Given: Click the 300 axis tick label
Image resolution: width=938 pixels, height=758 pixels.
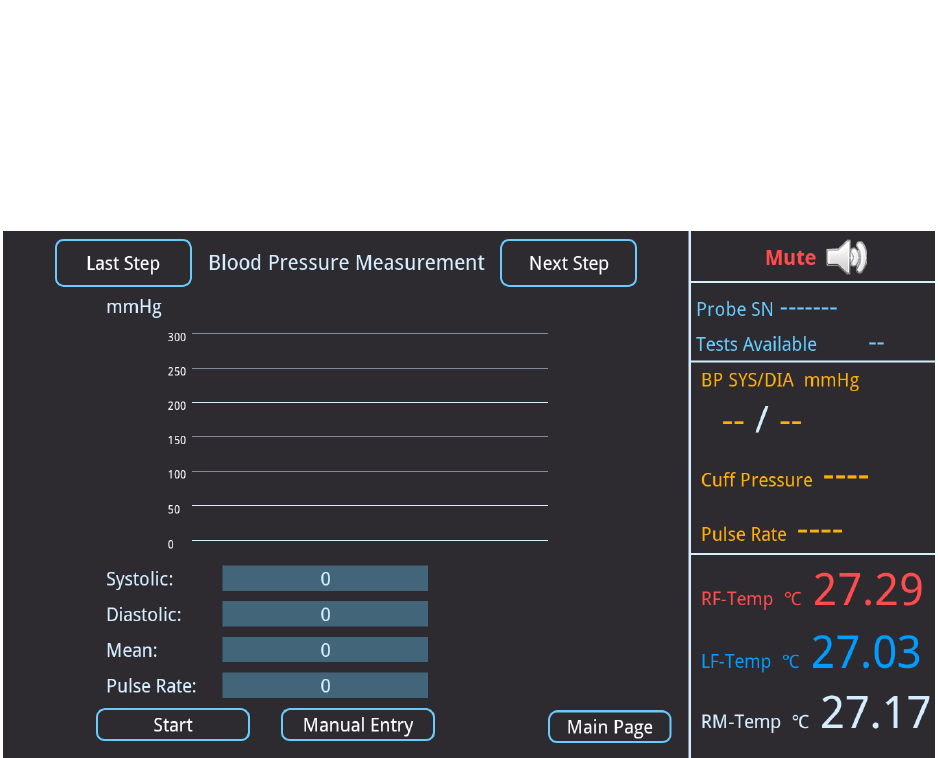Looking at the screenshot, I should 176,337.
